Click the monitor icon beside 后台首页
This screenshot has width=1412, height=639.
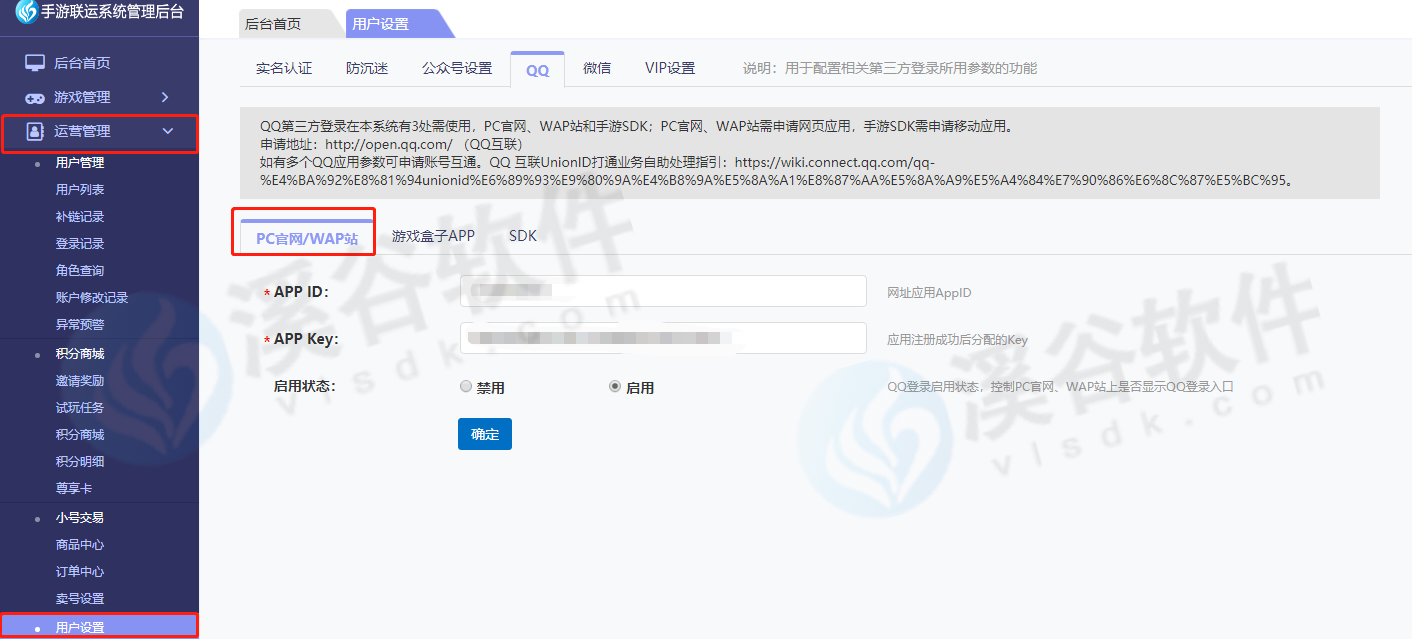[35, 63]
